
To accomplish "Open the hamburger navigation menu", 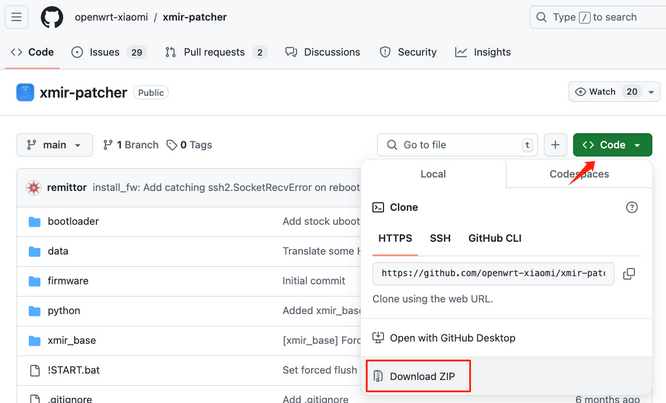I will click(x=17, y=17).
